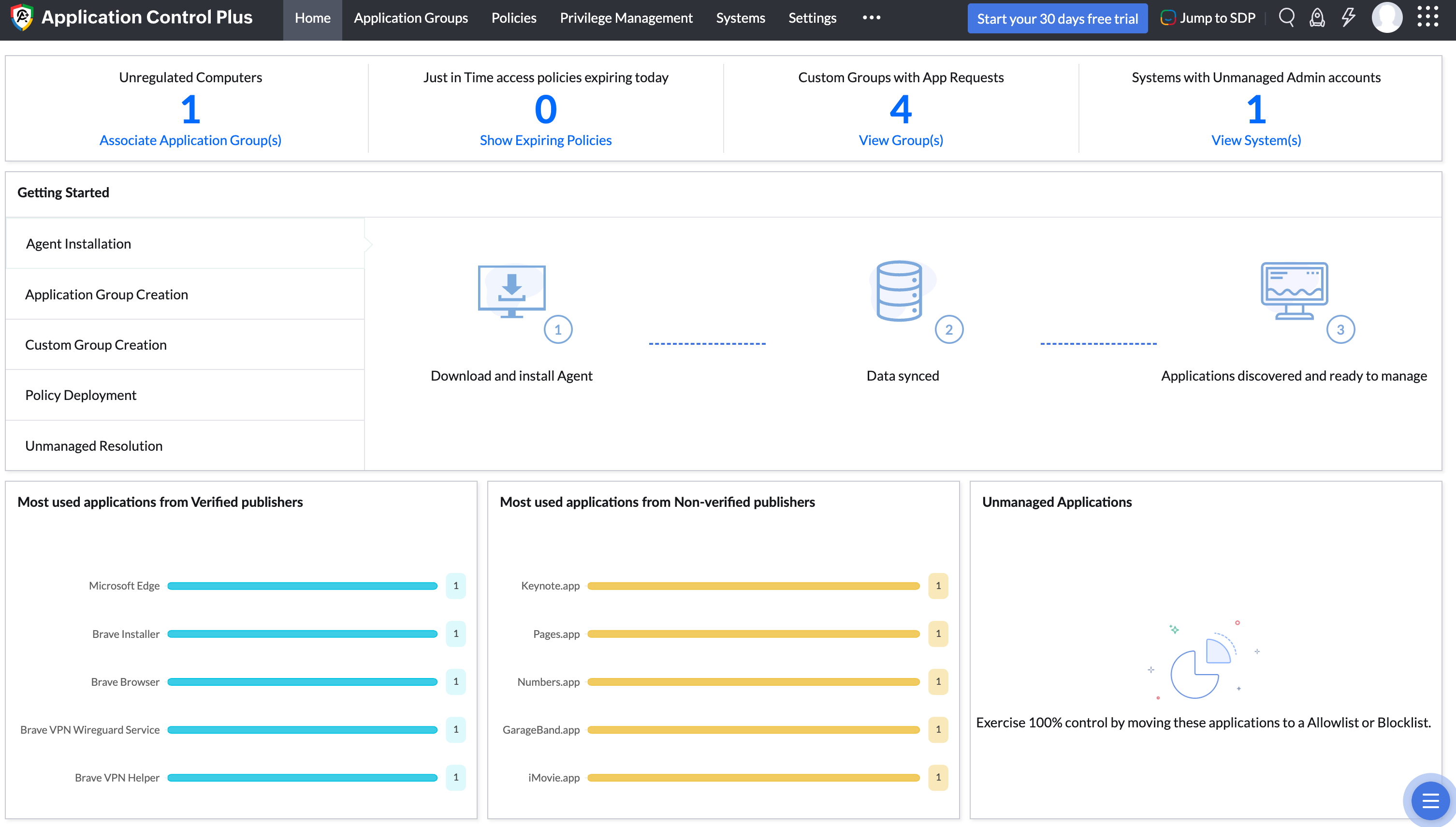Select Unmanaged Resolution step
This screenshot has height=827, width=1456.
185,446
